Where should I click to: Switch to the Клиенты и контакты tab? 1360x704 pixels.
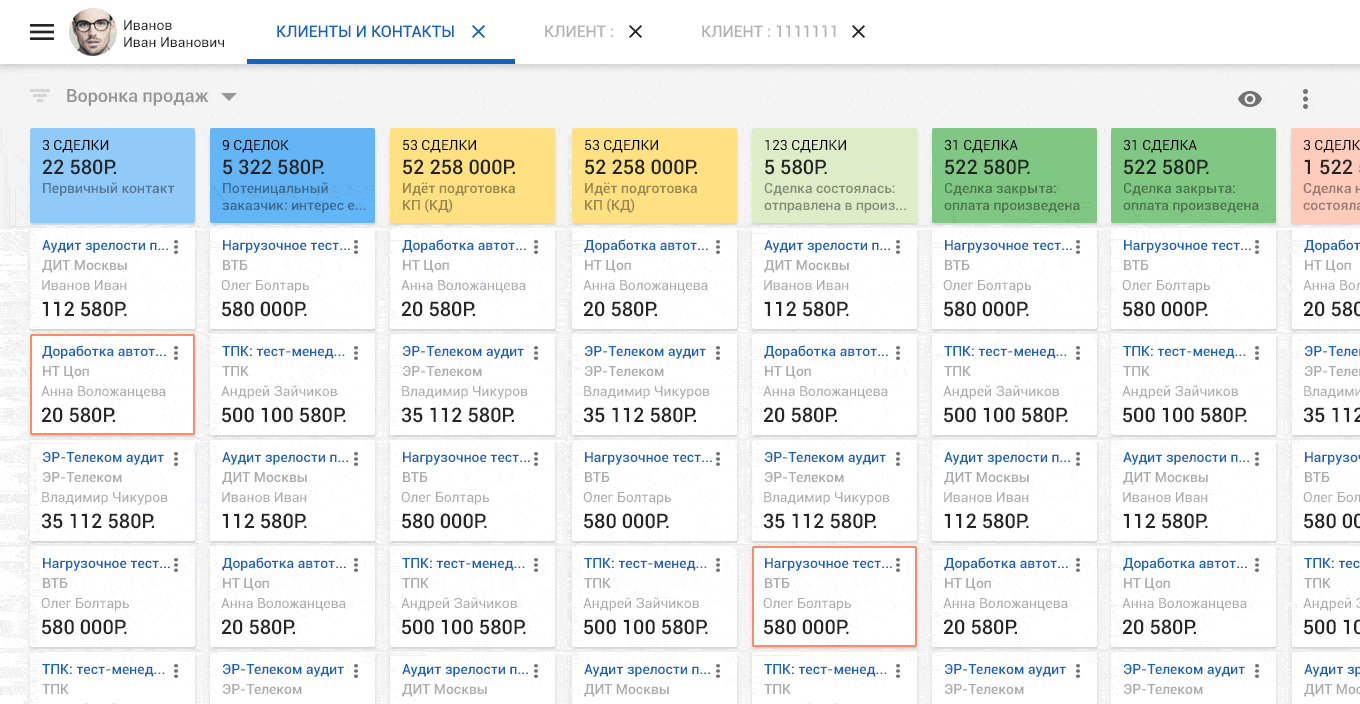[x=365, y=32]
